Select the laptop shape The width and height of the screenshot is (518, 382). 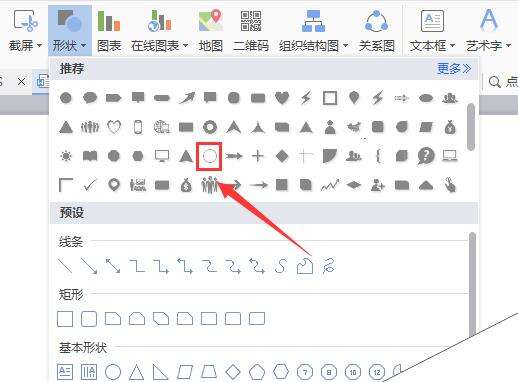(x=450, y=156)
